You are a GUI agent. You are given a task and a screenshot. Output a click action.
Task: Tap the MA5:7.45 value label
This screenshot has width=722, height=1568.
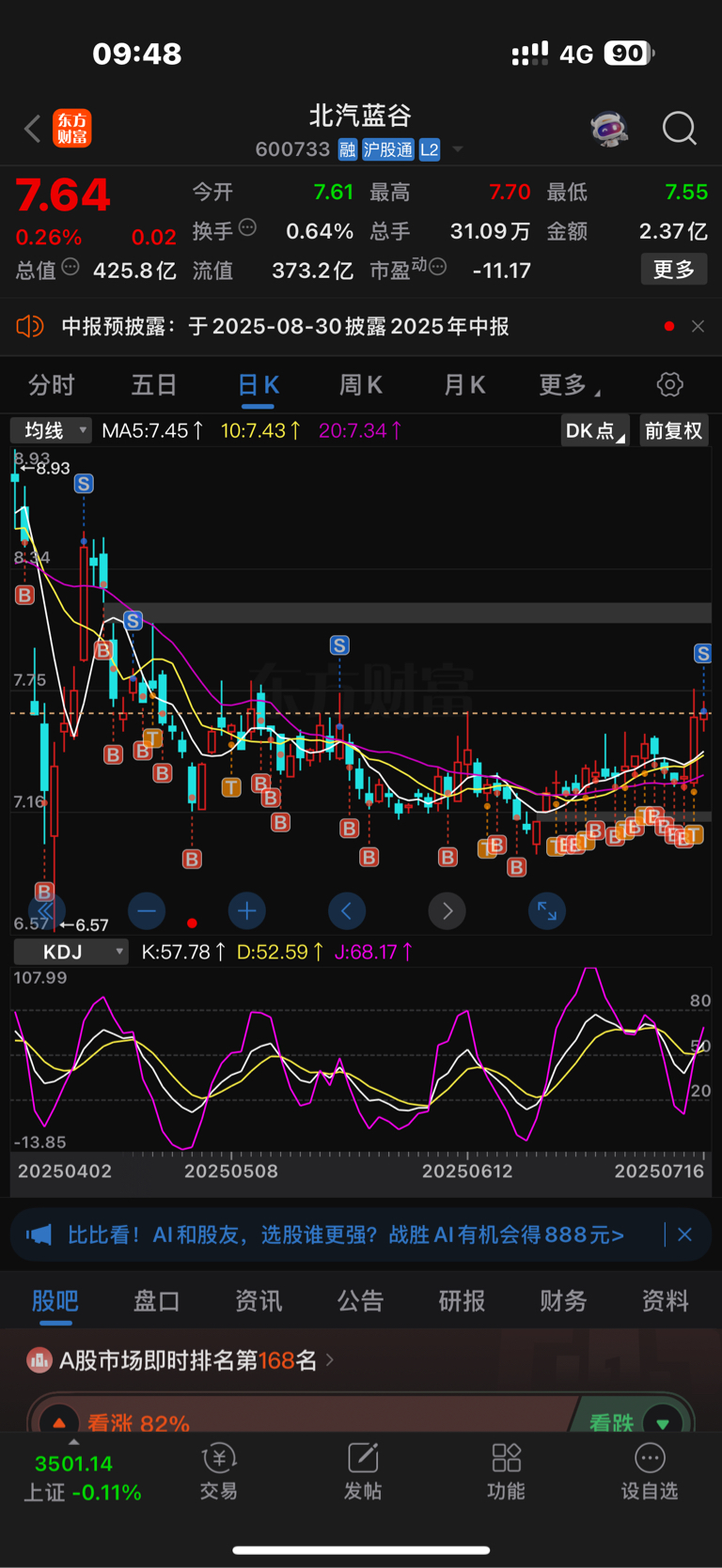click(x=152, y=430)
